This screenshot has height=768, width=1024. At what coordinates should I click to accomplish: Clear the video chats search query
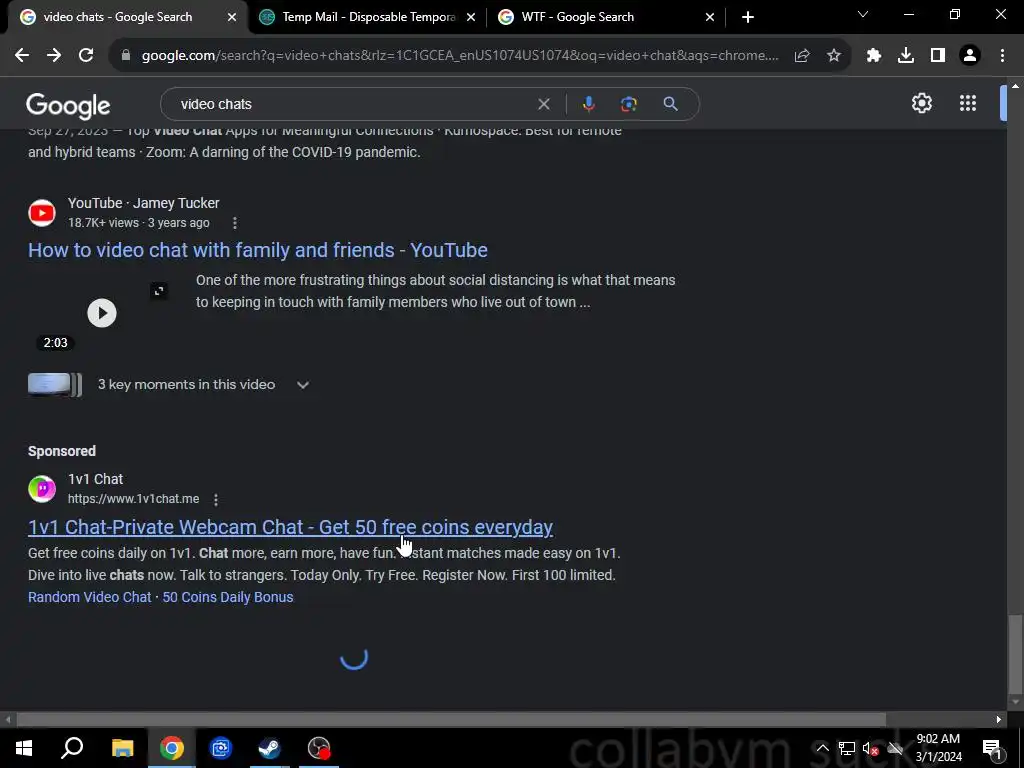coord(543,104)
